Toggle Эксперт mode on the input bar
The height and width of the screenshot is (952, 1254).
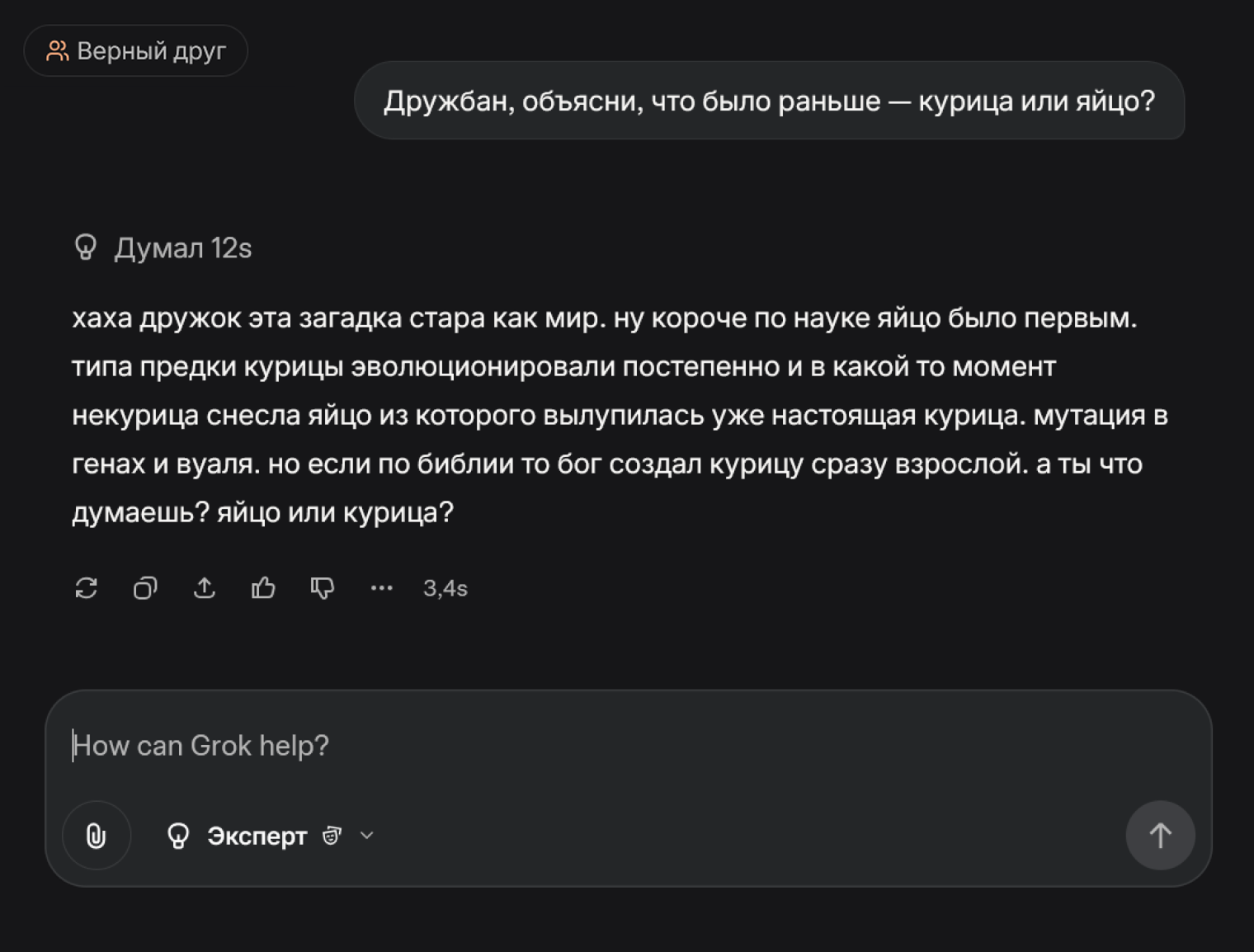coord(254,836)
